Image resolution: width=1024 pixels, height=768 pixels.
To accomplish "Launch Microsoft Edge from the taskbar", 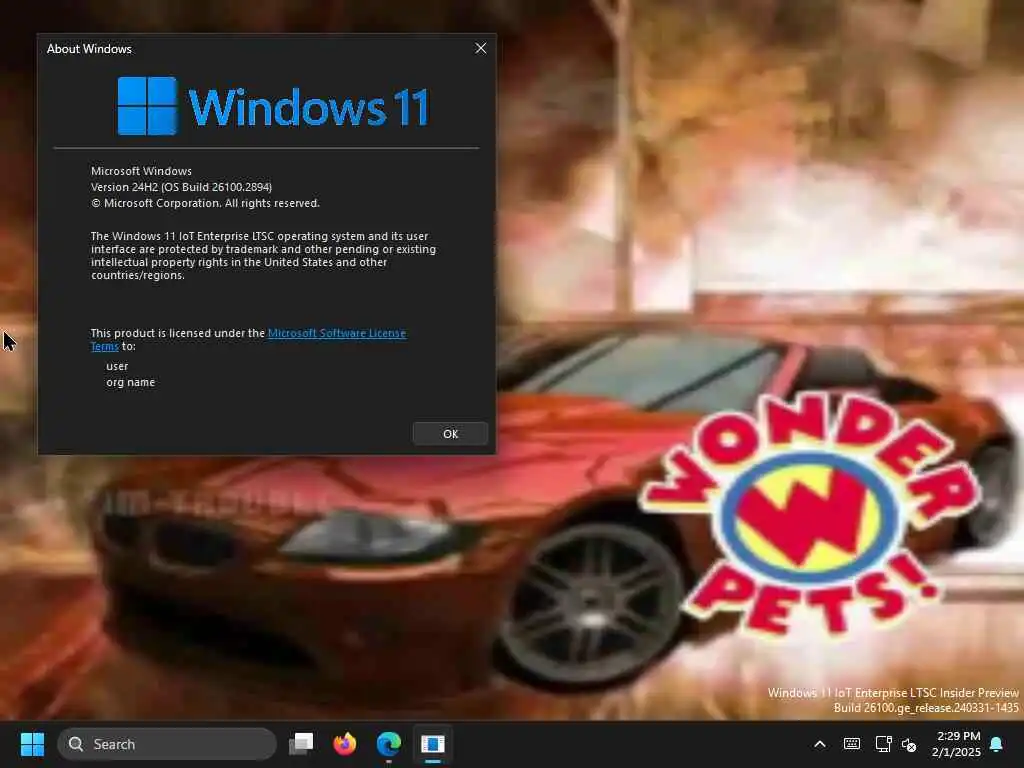I will tap(389, 744).
